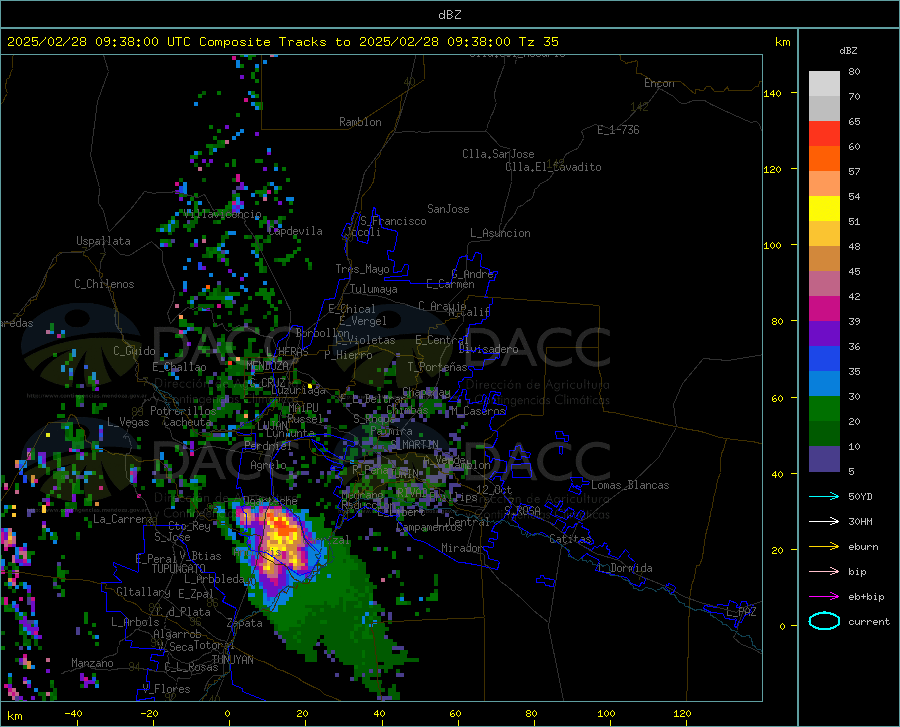Click the Uspallata place label
Viewport: 900px width, 727px height.
click(103, 241)
